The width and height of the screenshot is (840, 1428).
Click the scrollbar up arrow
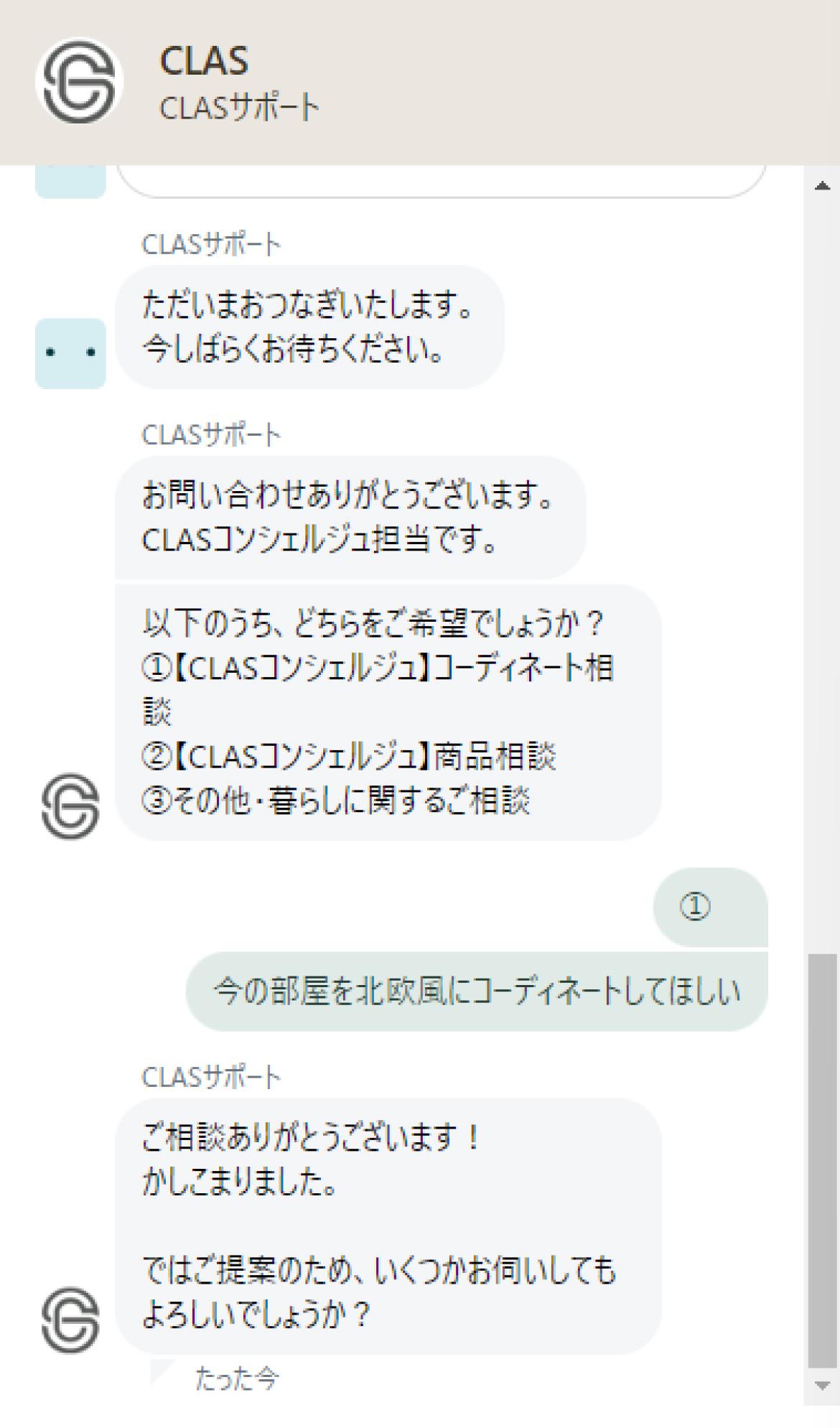tap(822, 185)
